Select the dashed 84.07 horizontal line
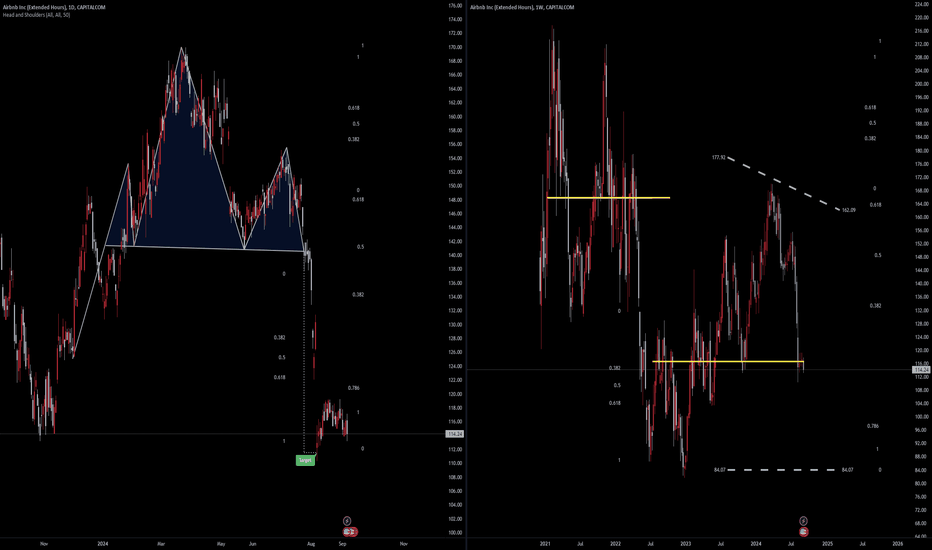This screenshot has width=932, height=550. 781,470
